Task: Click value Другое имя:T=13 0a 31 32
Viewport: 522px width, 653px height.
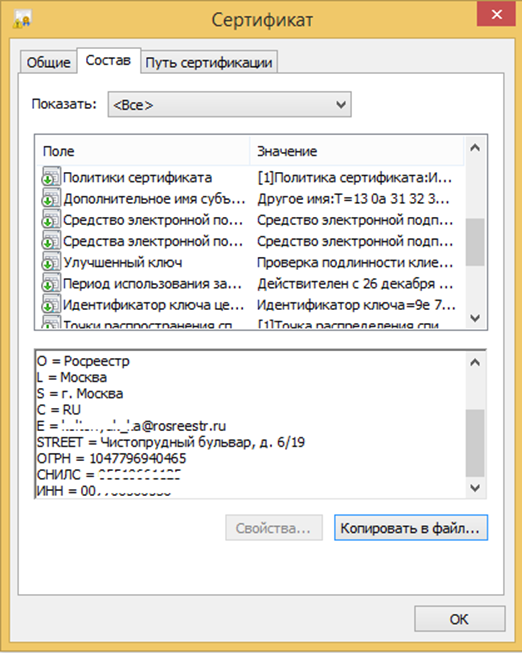Action: pos(353,199)
